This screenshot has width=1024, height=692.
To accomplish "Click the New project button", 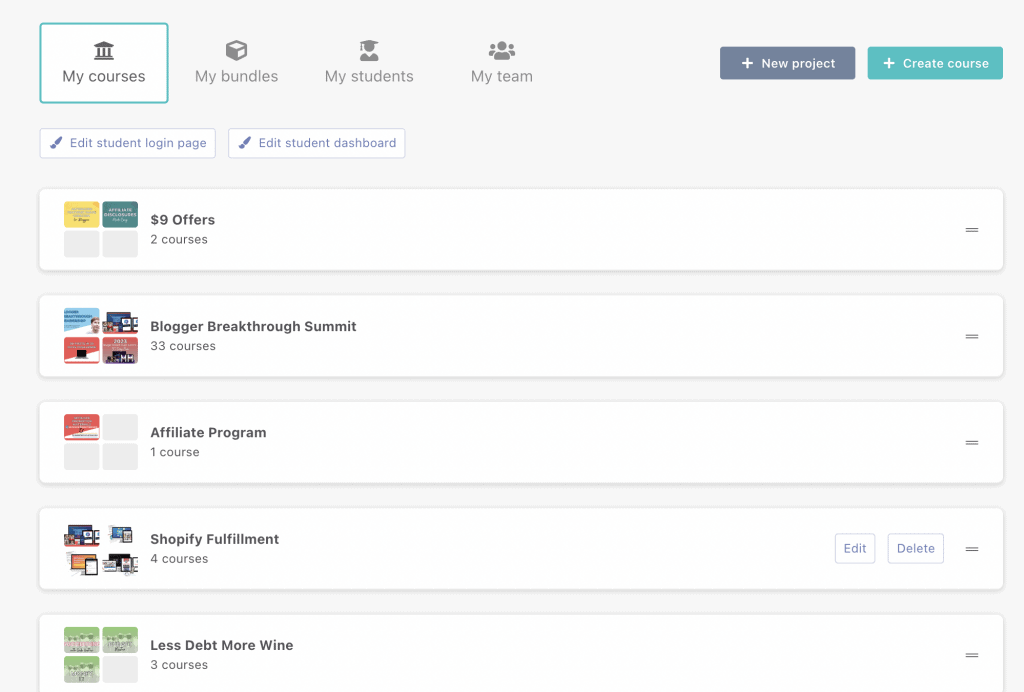I will (x=787, y=62).
